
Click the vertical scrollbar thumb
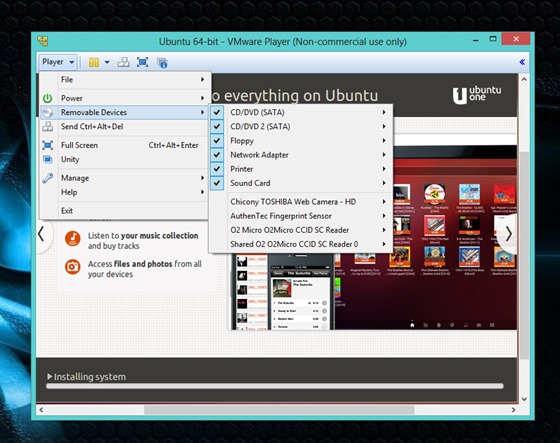[x=524, y=255]
